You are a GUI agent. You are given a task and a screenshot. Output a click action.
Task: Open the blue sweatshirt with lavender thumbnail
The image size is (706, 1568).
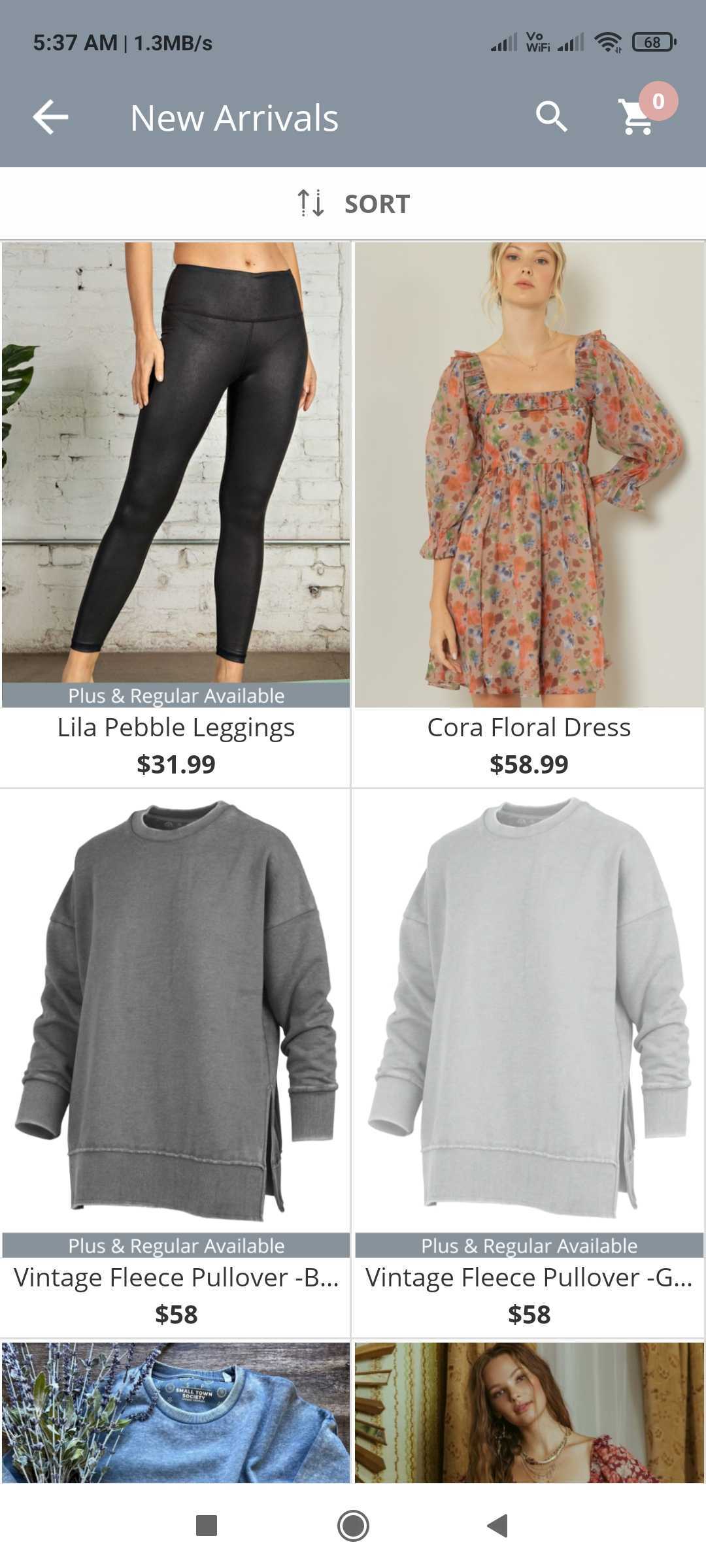click(176, 1413)
